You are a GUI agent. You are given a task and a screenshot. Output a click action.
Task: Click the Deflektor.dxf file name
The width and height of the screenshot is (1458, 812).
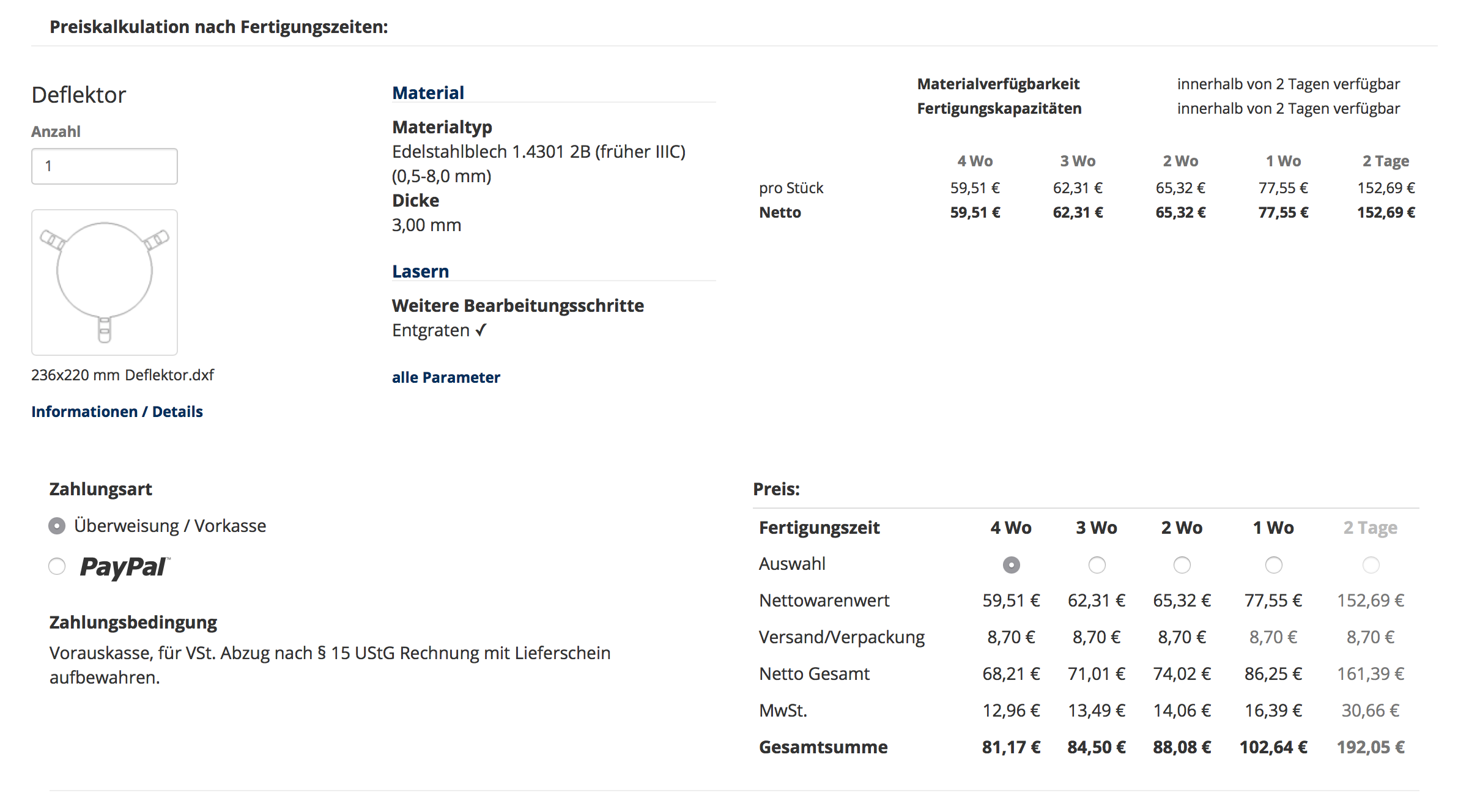coord(169,375)
